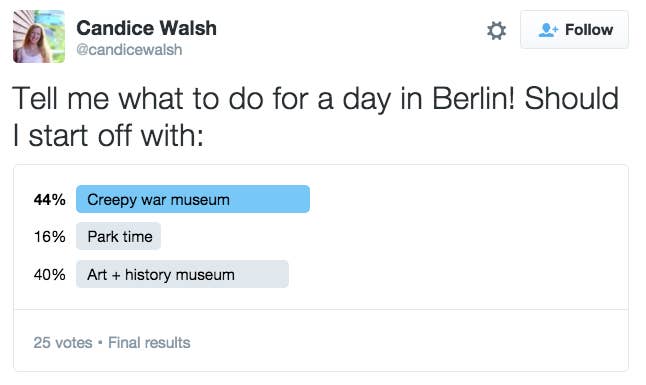This screenshot has height=385, width=646.
Task: Click the 44% result label
Action: (x=49, y=200)
